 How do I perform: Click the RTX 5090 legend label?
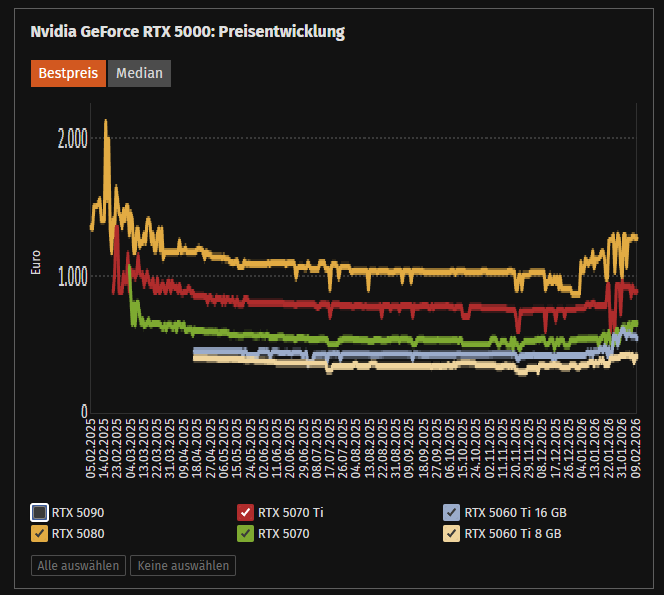tap(78, 512)
